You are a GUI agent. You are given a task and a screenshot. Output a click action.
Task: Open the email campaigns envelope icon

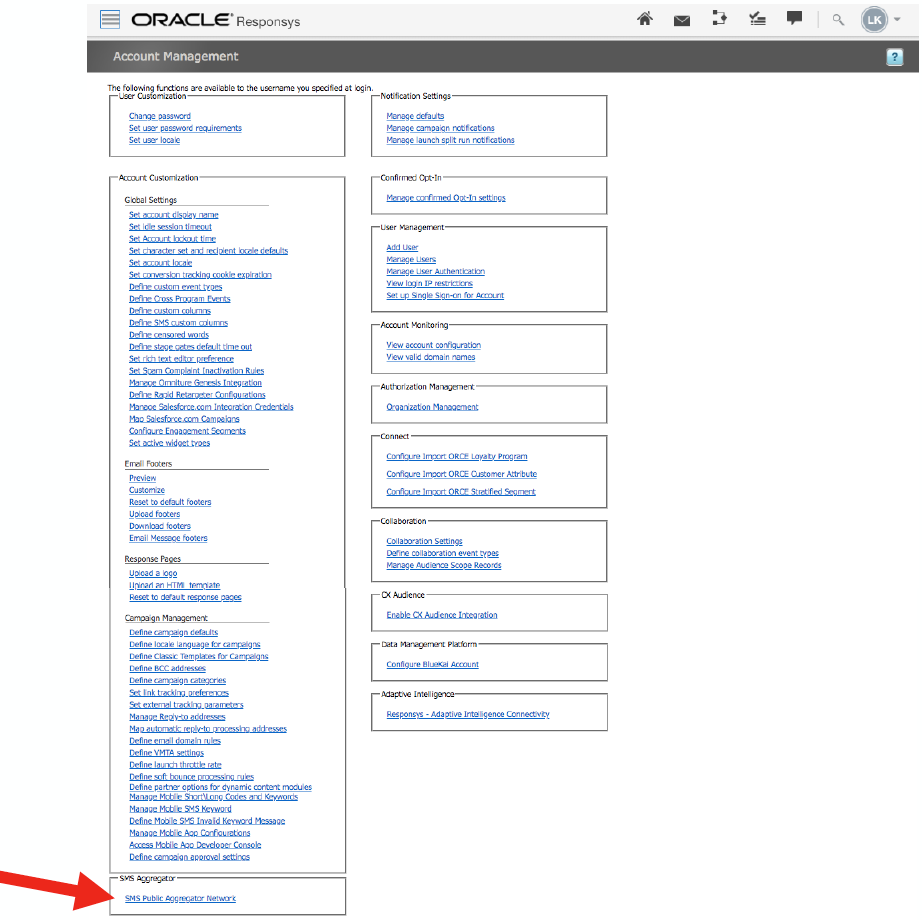[x=682, y=20]
